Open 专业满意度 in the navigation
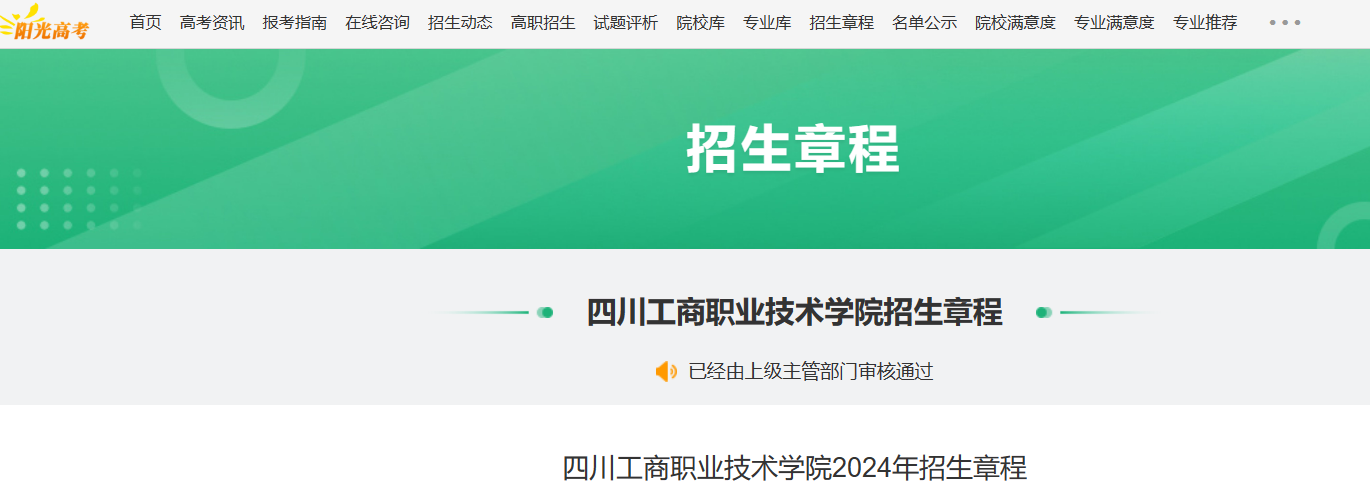Screen dimensions: 1370x499 (1114, 22)
